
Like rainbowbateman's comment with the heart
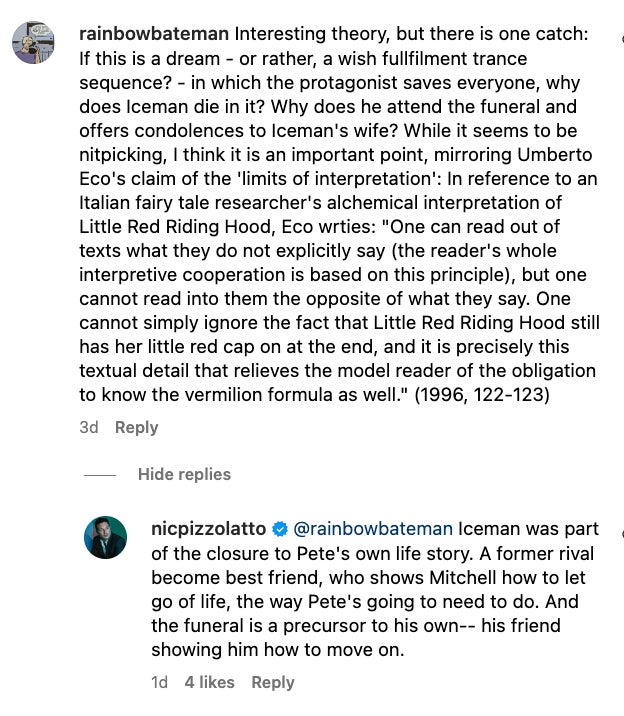[x=621, y=40]
